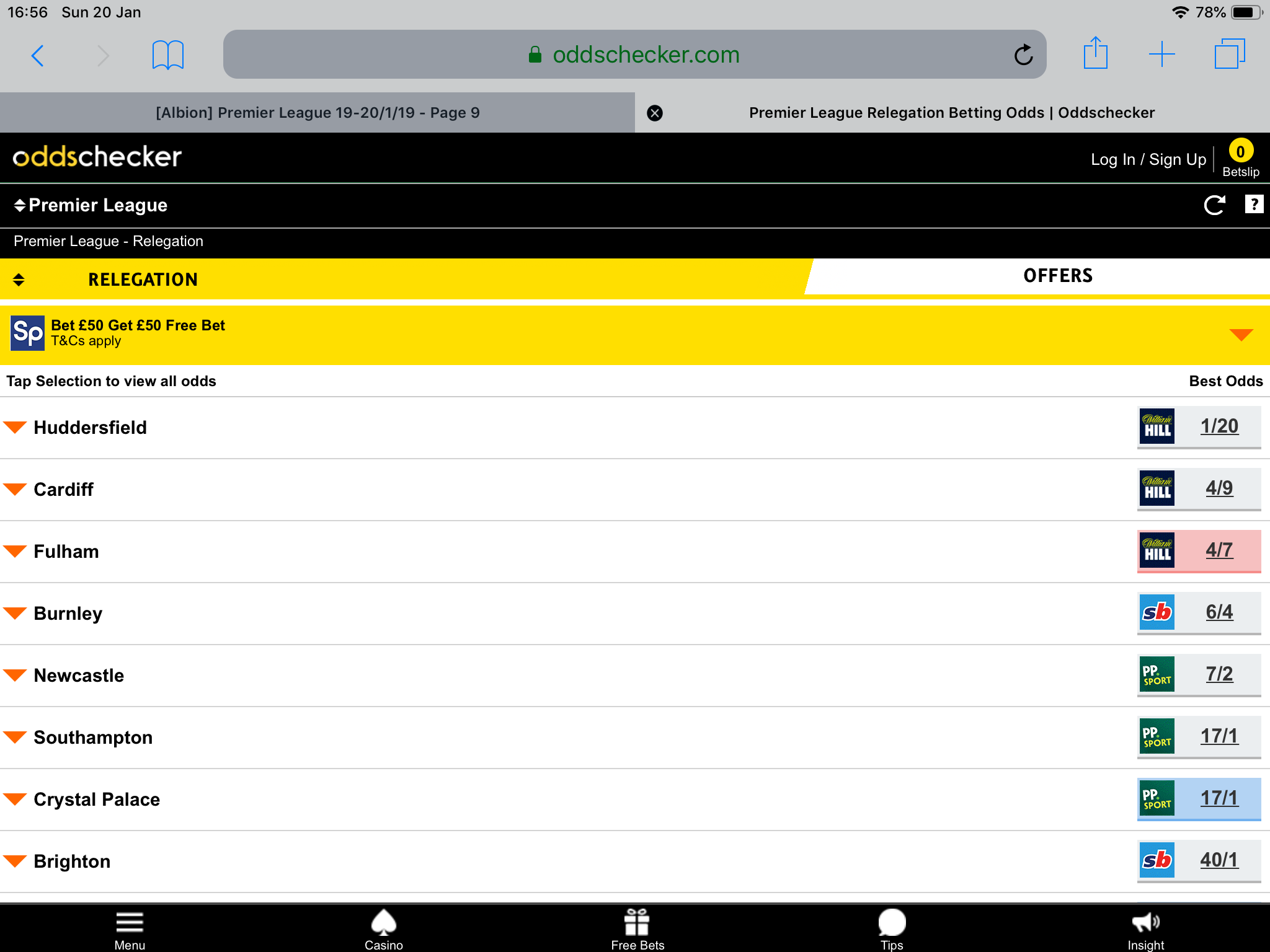1270x952 pixels.
Task: Open the Free Bets gift tab
Action: 637,930
